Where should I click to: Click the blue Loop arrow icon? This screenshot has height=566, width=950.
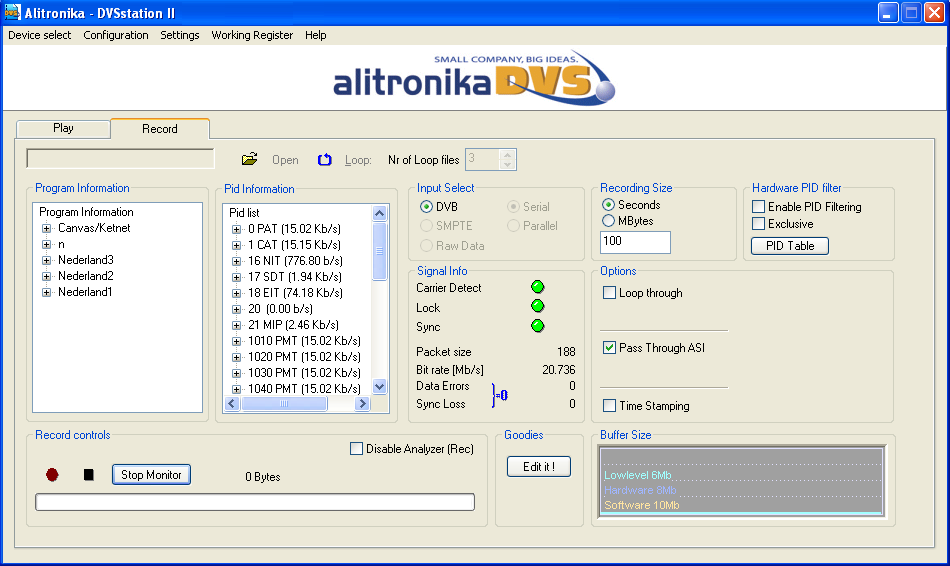325,159
